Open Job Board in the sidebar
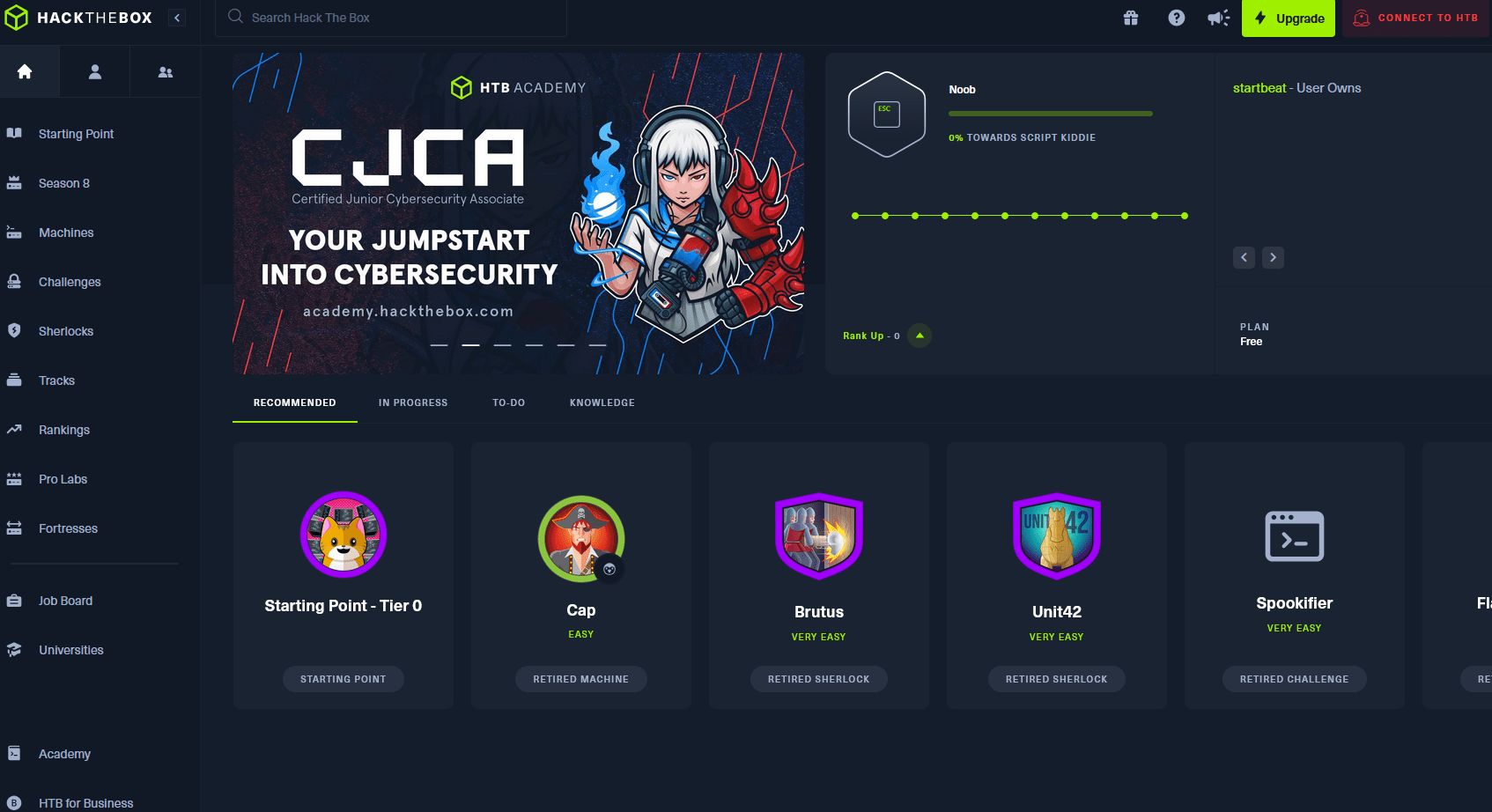Screen dimensions: 1492x812 pos(65,601)
